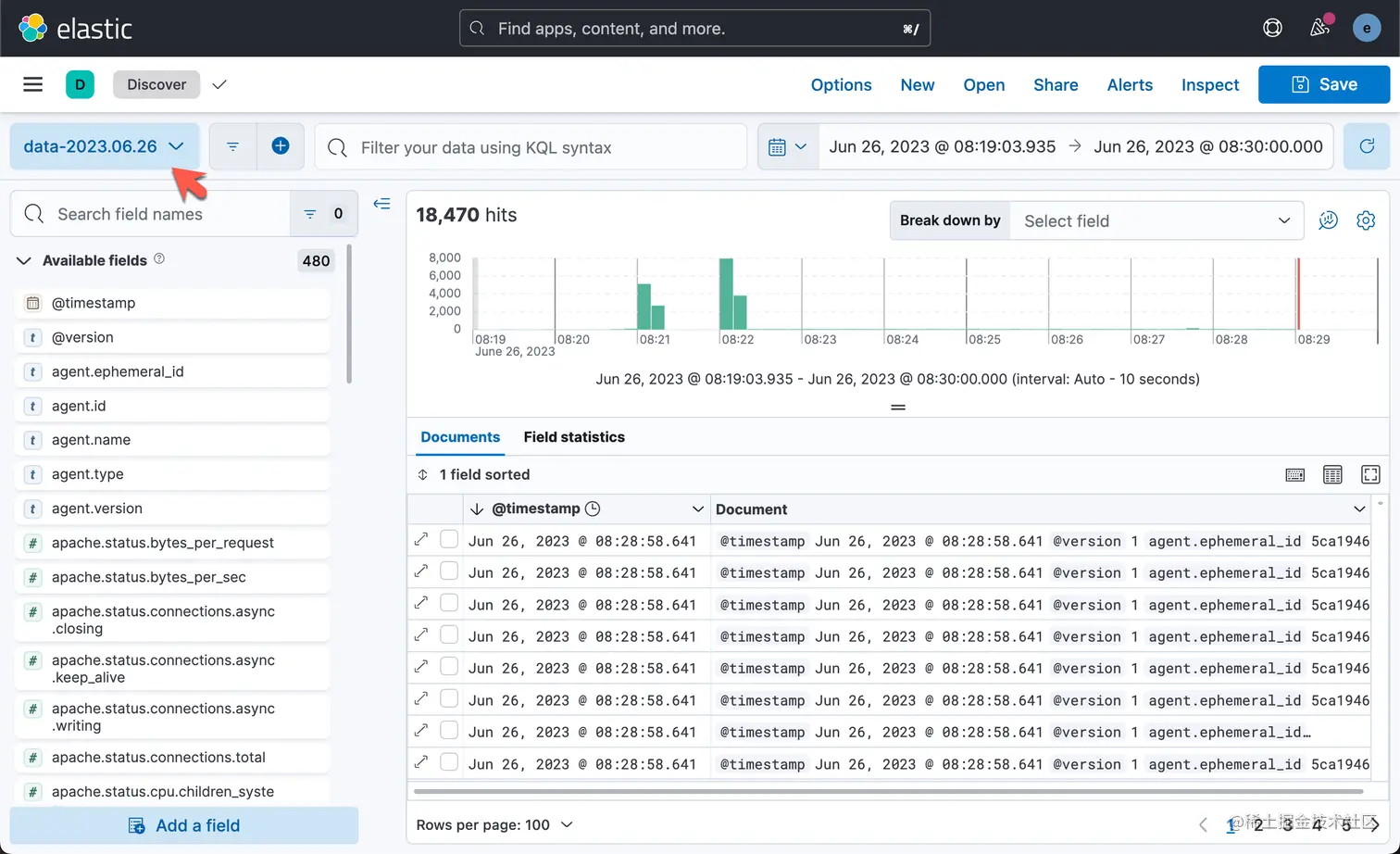Open the help menu lifebuoy icon
Image resolution: width=1400 pixels, height=854 pixels.
[1272, 28]
